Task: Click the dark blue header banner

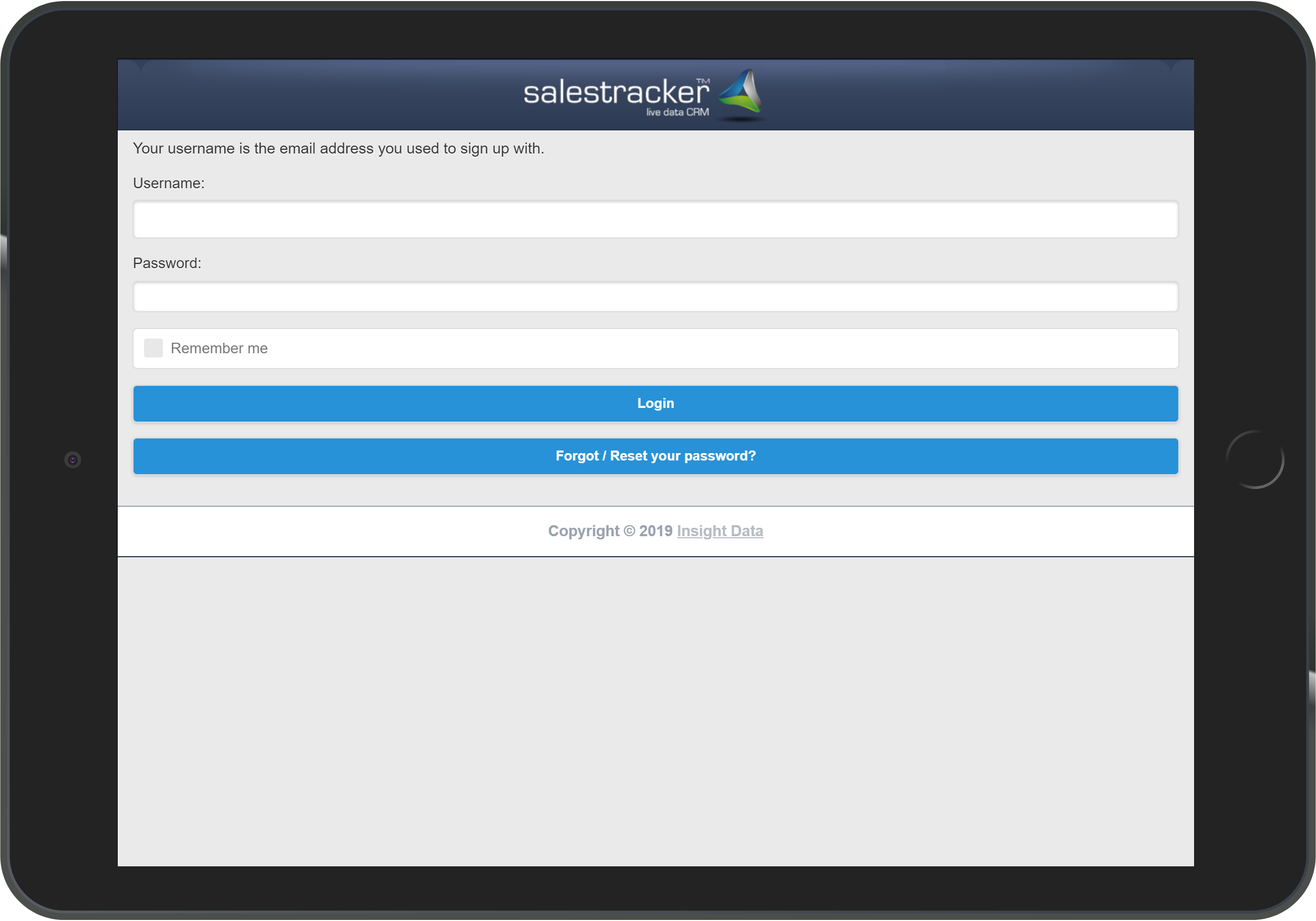Action: pos(344,95)
